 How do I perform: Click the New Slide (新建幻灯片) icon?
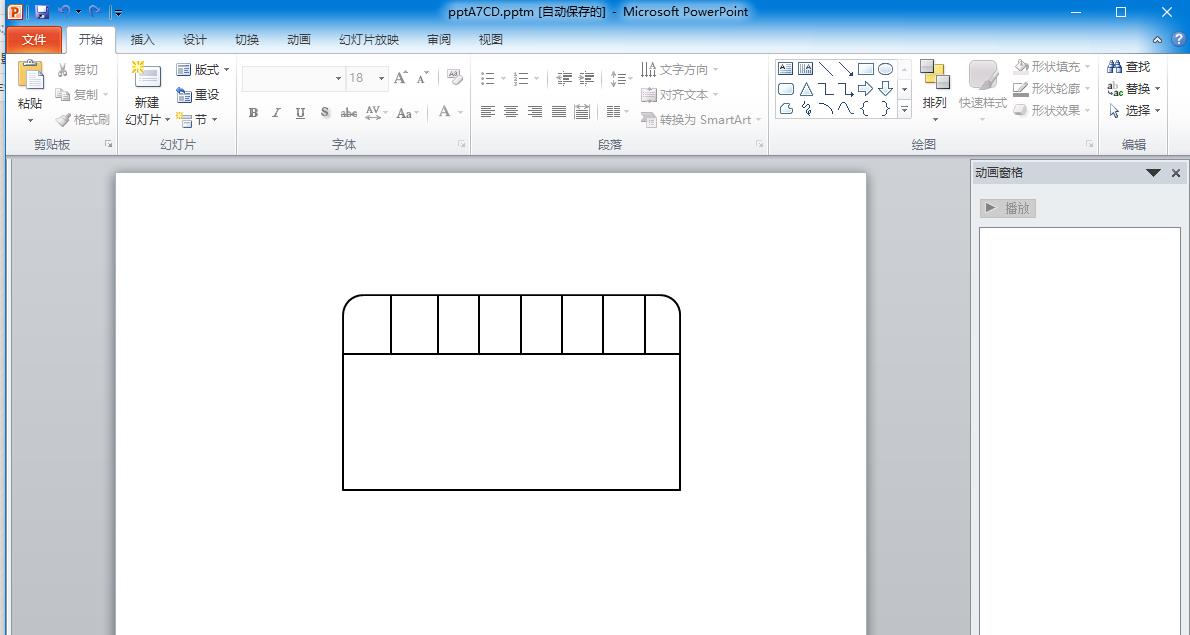point(146,76)
